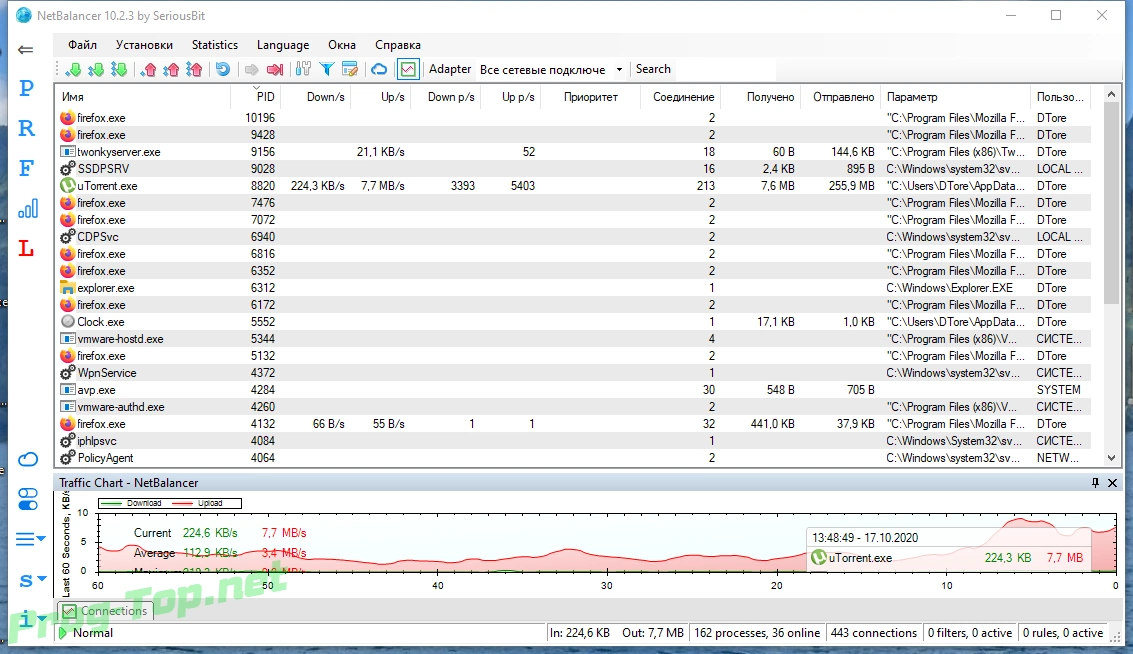This screenshot has height=654, width=1133.
Task: Sort by the Up/s column header
Action: (381, 97)
